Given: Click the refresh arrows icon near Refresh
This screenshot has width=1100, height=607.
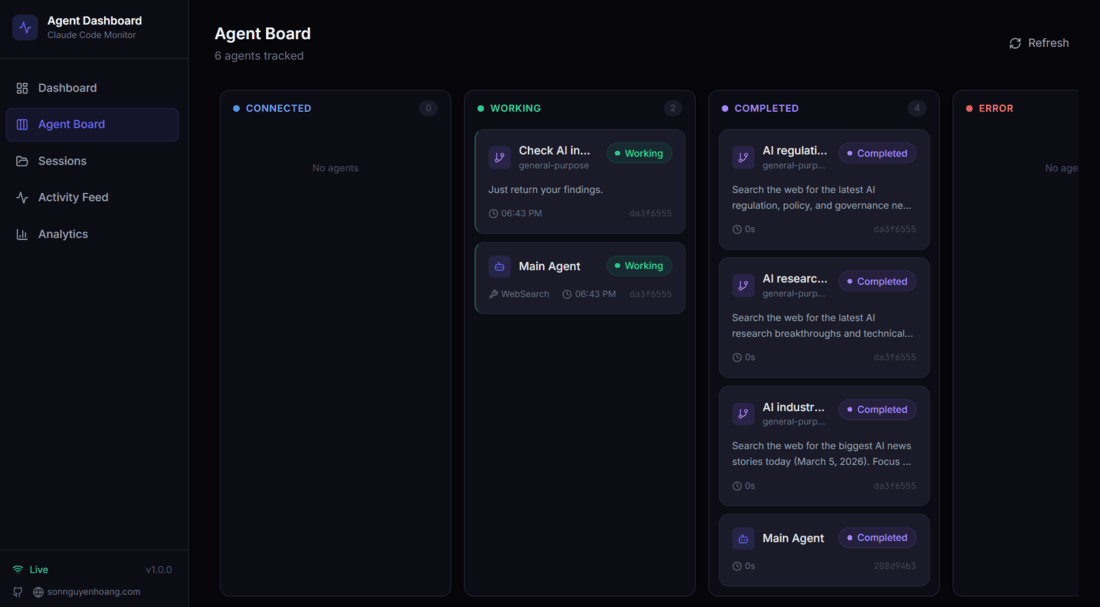Looking at the screenshot, I should (x=1013, y=42).
